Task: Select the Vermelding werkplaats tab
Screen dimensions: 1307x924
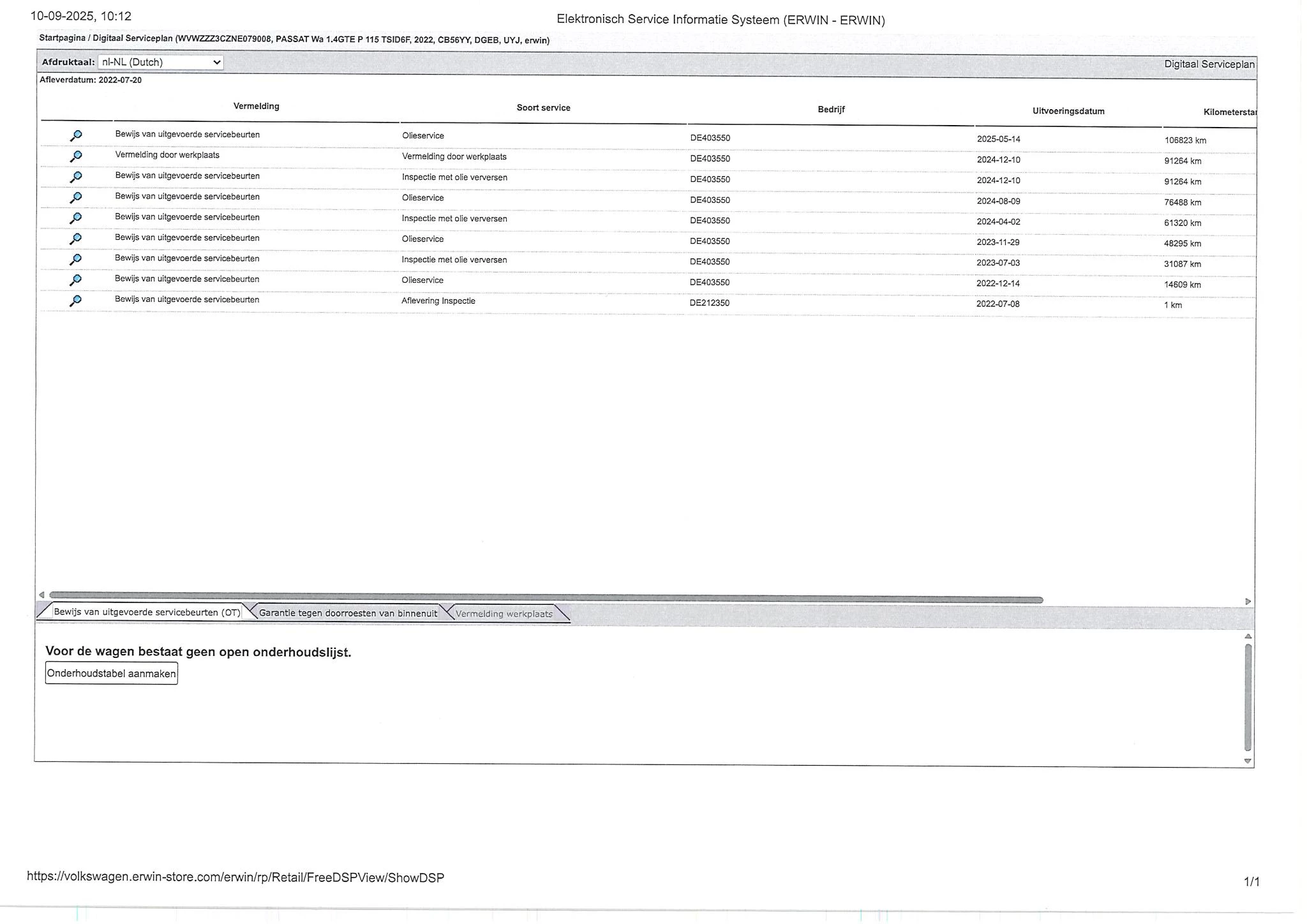Action: (x=504, y=614)
